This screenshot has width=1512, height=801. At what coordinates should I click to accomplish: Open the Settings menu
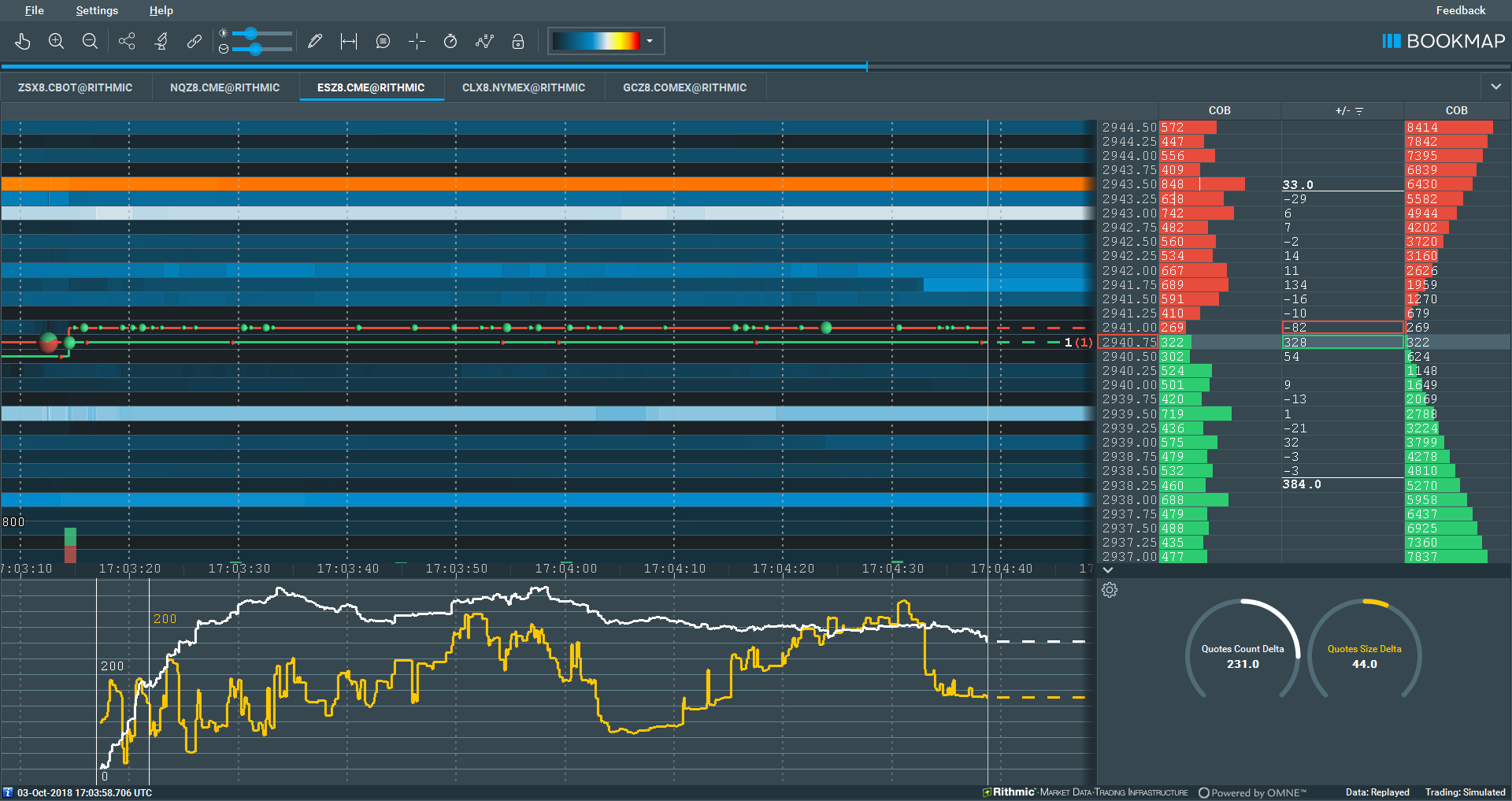pos(96,10)
